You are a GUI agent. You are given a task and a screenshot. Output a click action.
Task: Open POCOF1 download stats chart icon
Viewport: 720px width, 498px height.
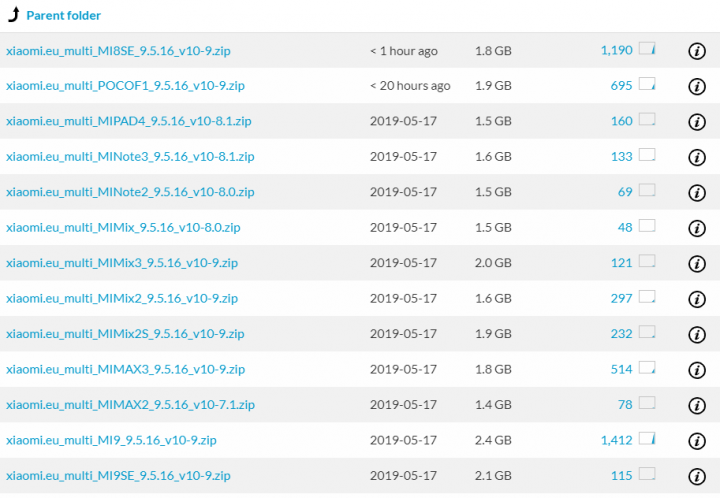click(647, 84)
